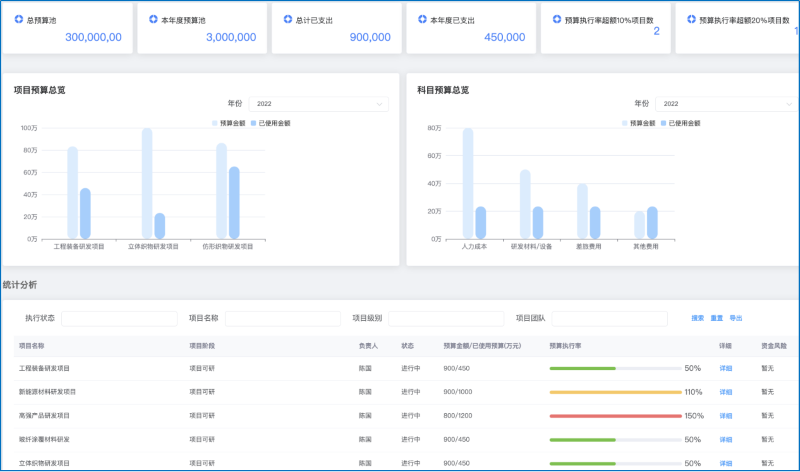Click the 立体织物研发项目 bar group in chart
This screenshot has width=800, height=472.
pos(154,184)
